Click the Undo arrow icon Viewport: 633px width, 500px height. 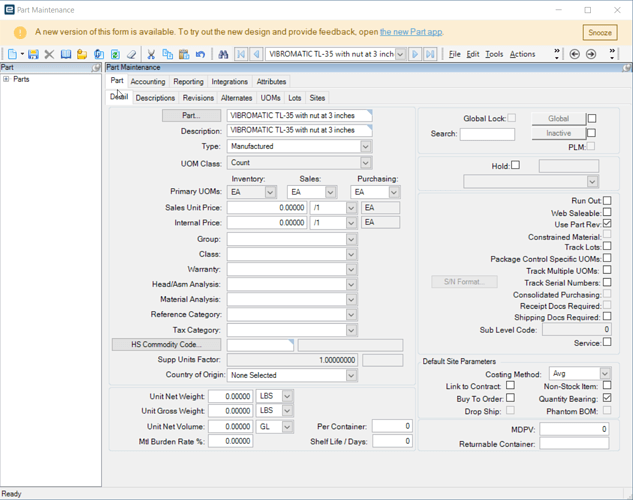(x=200, y=54)
